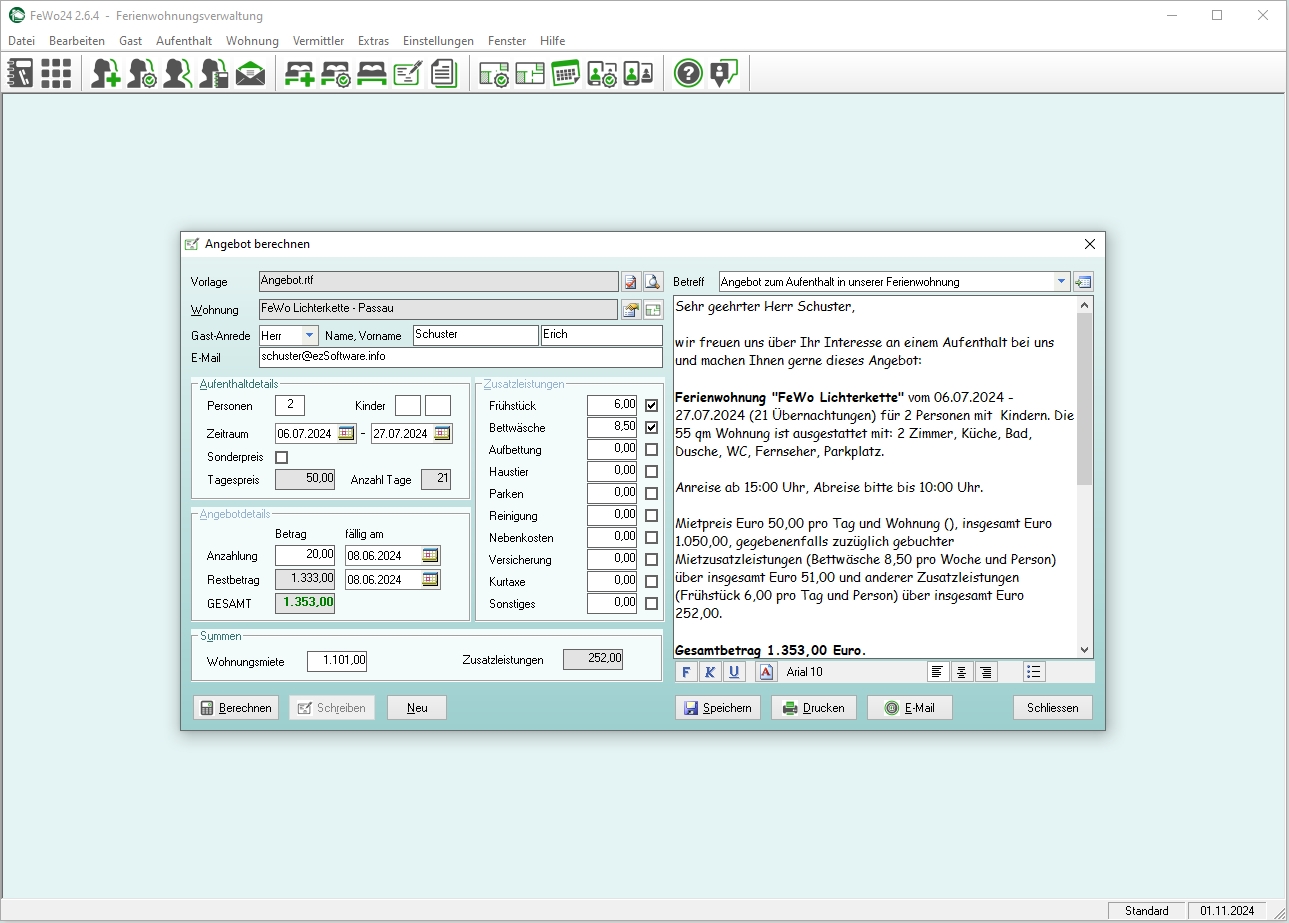
Task: Tick the Sonderpreis checkbox
Action: coord(281,457)
